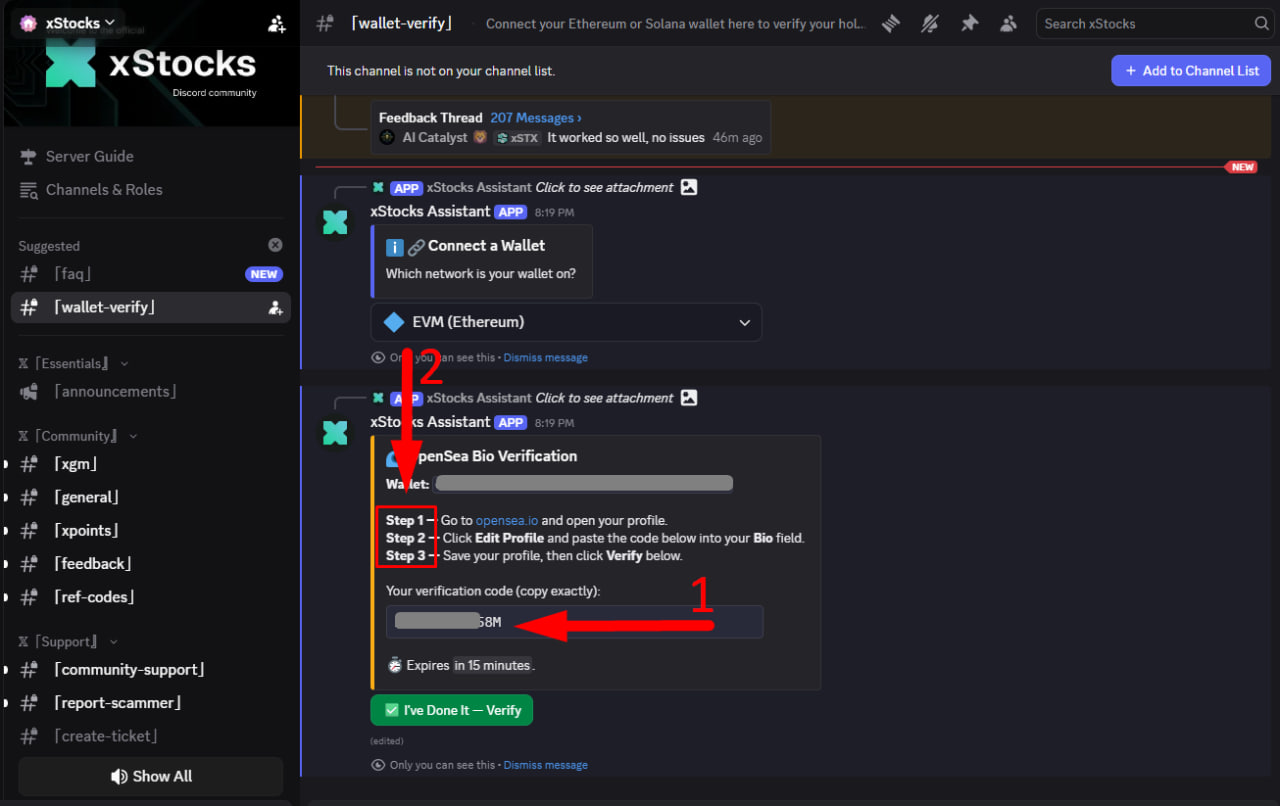Click the eye icon beside last 'Only you can see this'
Image resolution: width=1280 pixels, height=806 pixels.
tap(378, 765)
